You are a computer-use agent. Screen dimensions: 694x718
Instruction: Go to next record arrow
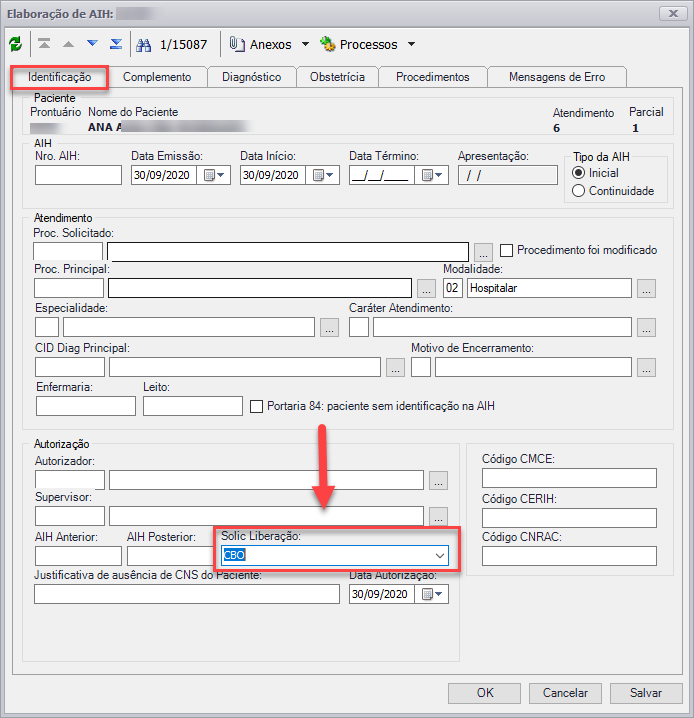[92, 44]
